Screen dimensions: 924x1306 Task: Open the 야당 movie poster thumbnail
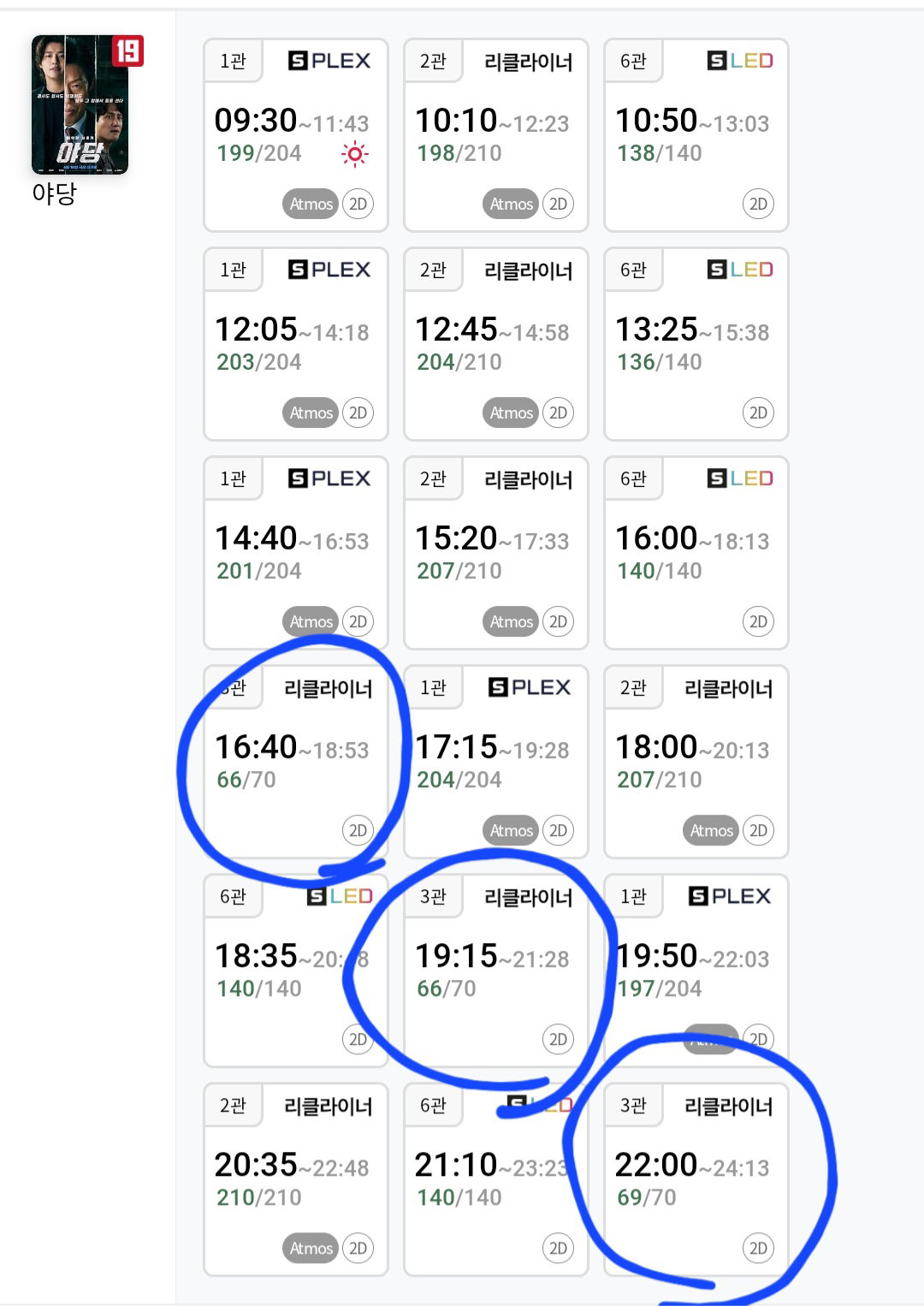pyautogui.click(x=80, y=104)
